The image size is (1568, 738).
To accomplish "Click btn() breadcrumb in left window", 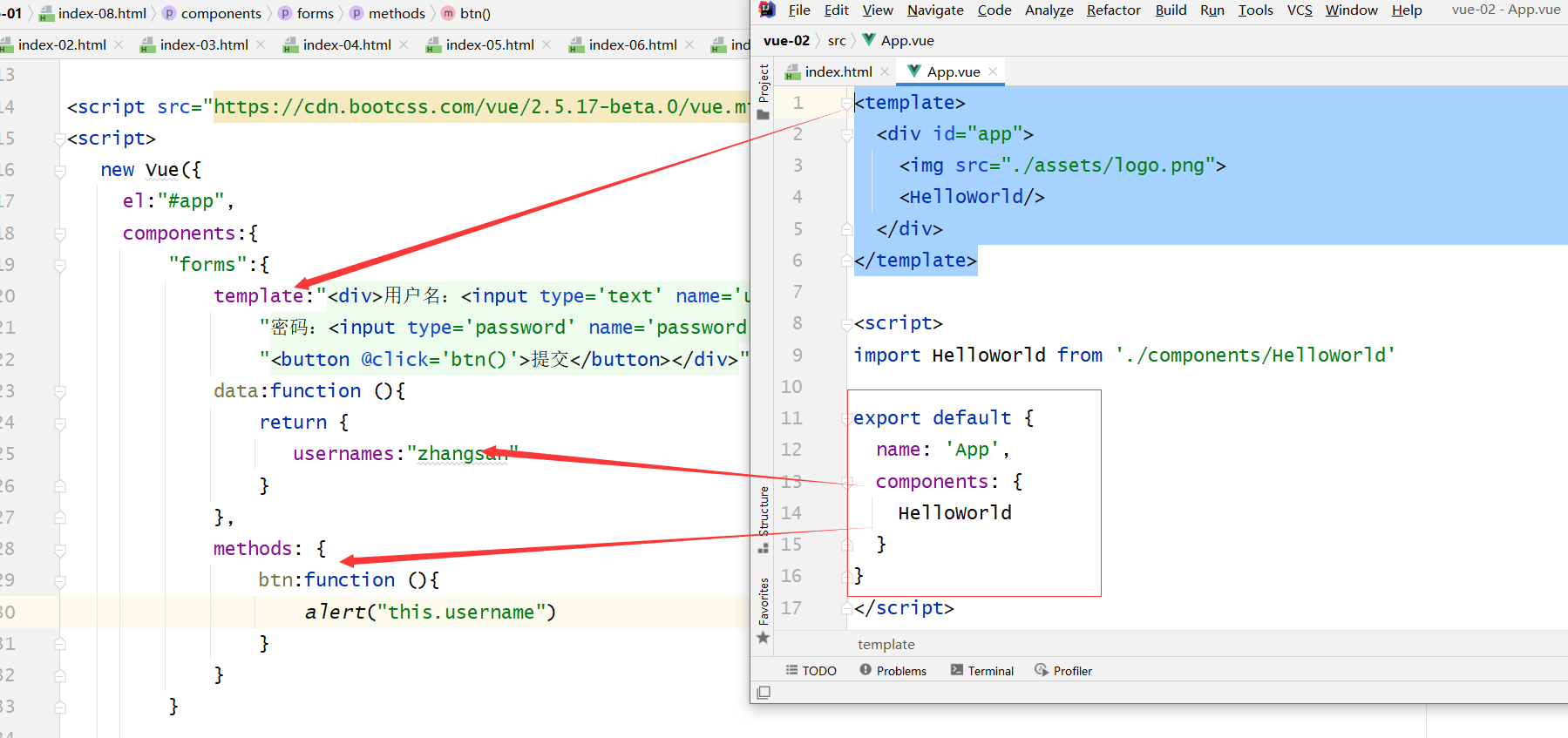I will (x=466, y=13).
